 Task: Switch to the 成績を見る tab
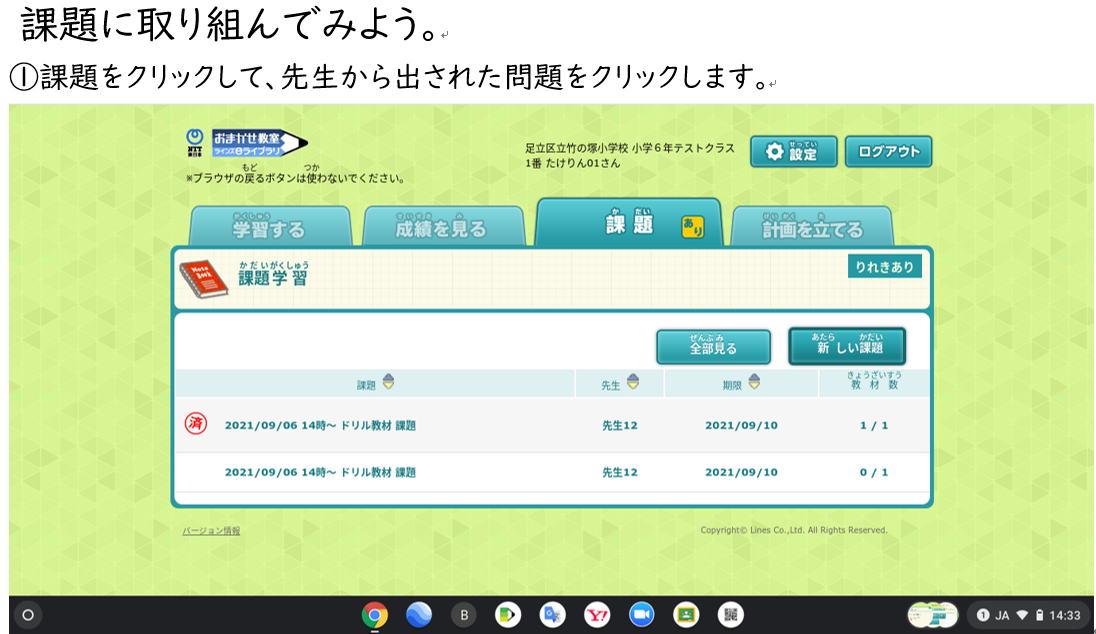point(441,228)
